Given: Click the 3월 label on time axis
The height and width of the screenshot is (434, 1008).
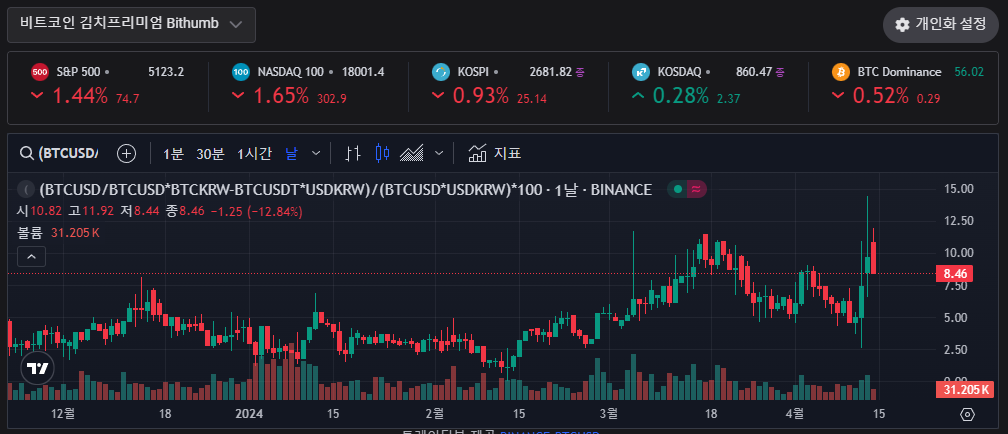Looking at the screenshot, I should [608, 413].
